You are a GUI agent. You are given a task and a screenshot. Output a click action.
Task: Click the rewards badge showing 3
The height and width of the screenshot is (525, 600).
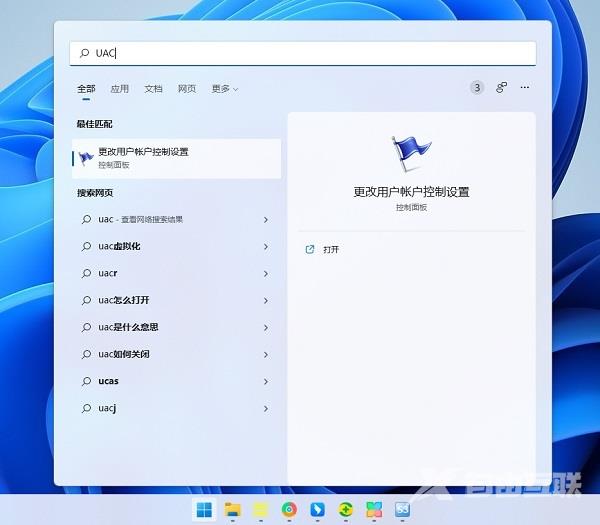coord(477,88)
